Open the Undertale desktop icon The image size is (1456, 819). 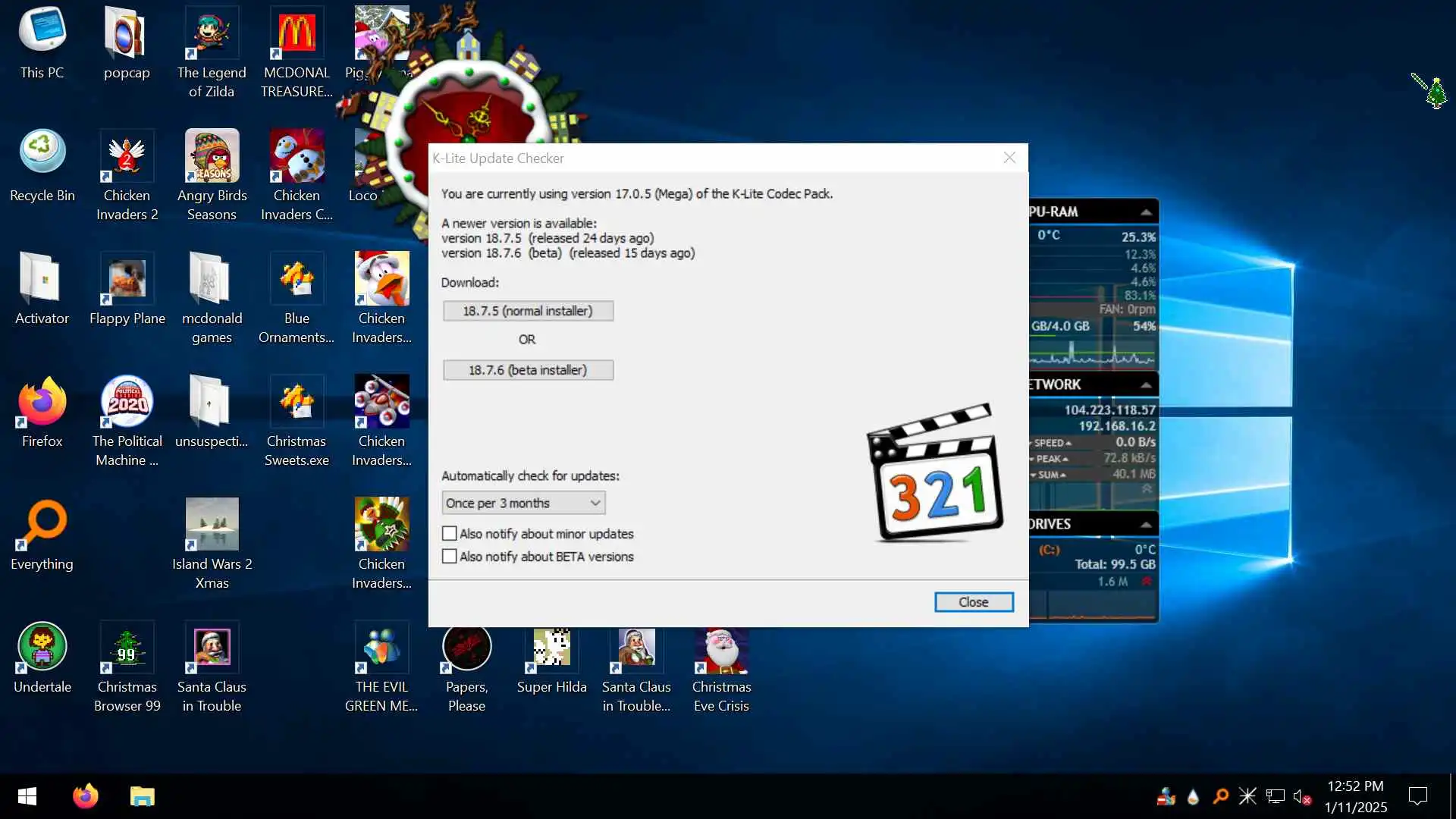tap(42, 647)
